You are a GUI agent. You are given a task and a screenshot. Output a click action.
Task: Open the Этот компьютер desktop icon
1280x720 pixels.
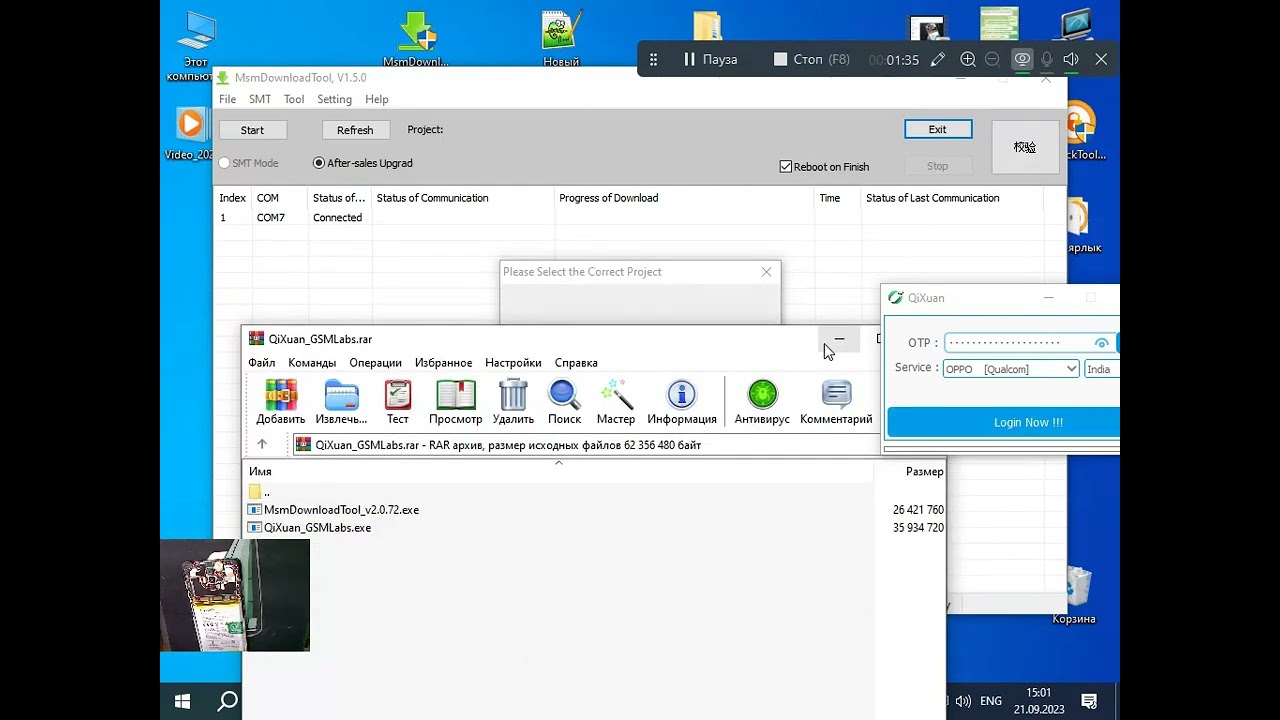click(195, 46)
